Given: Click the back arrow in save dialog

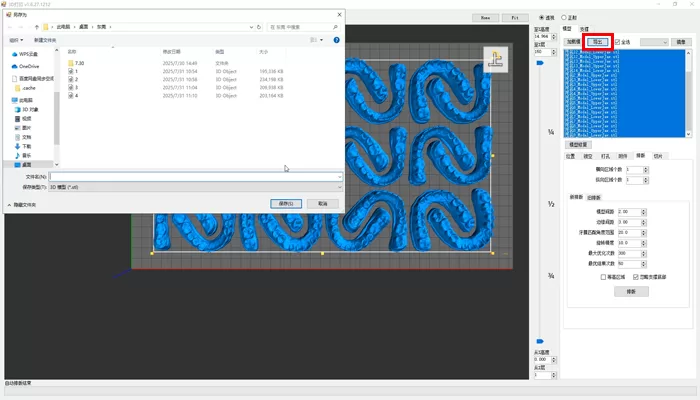Looking at the screenshot, I should (x=10, y=27).
